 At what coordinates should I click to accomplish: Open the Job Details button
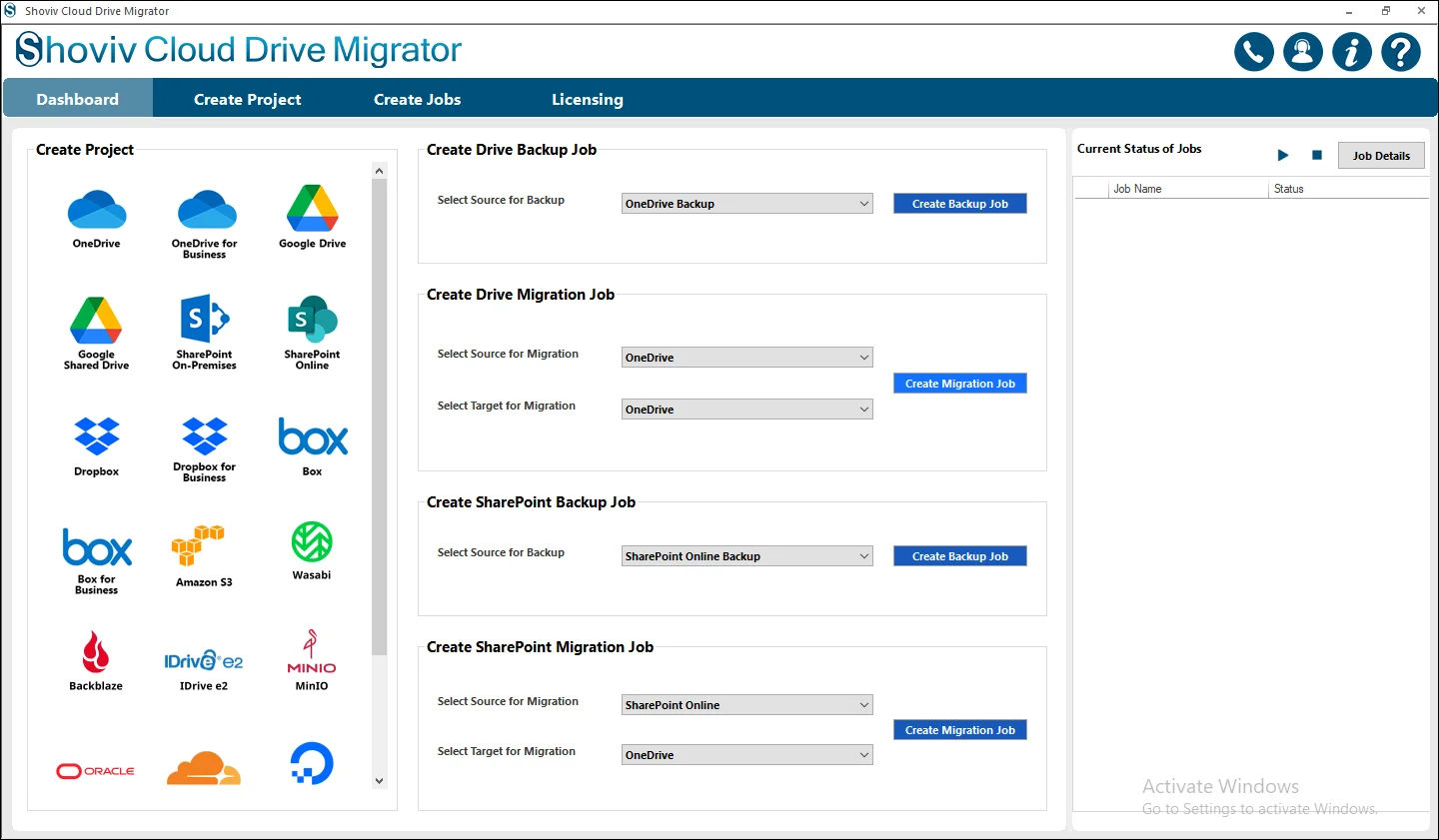pos(1381,156)
